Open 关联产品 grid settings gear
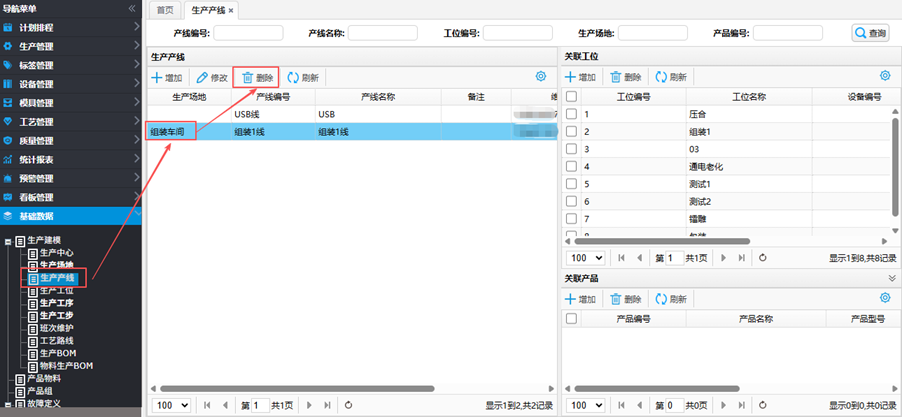This screenshot has width=902, height=417. [885, 297]
